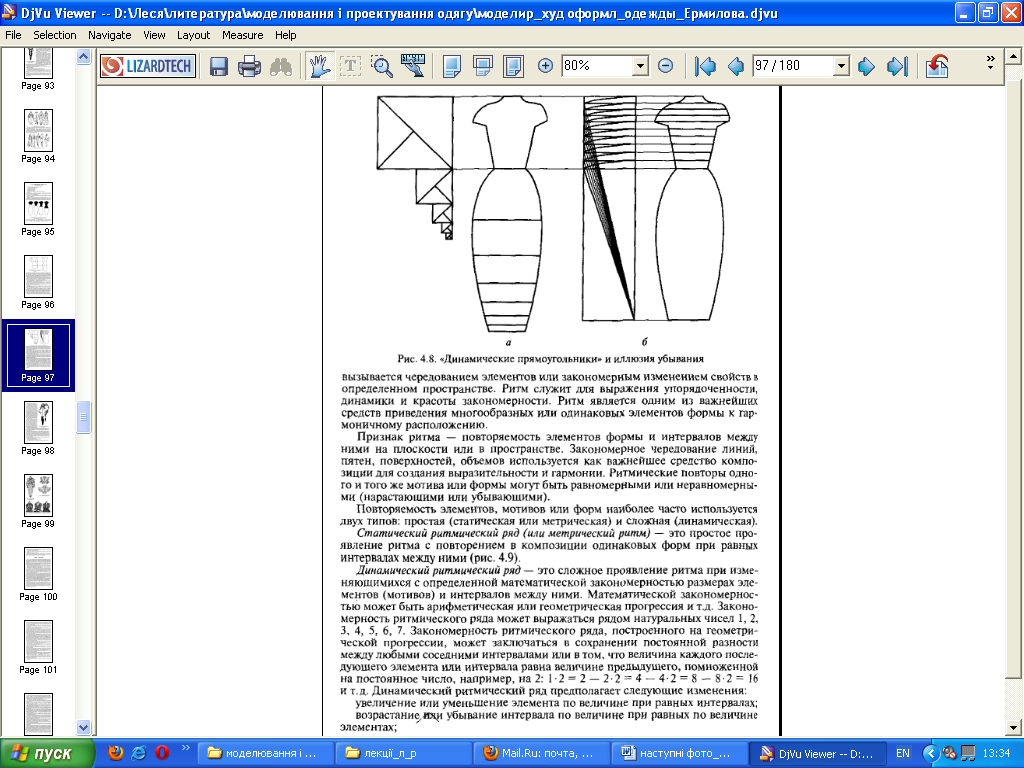Select the Page 96 thumbnail

click(38, 282)
